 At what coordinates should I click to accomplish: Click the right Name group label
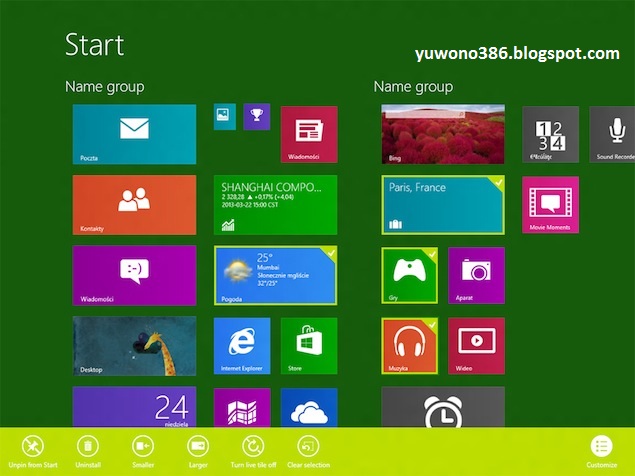coord(413,87)
